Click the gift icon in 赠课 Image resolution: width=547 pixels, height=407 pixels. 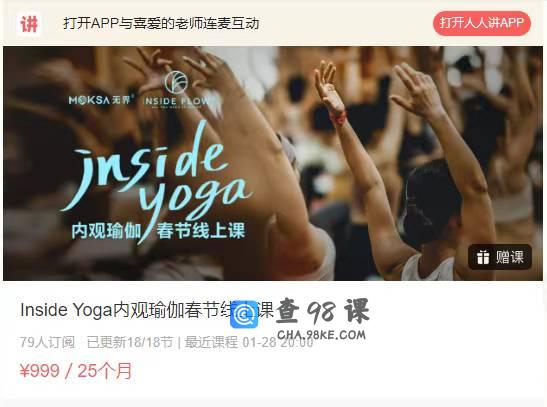click(x=483, y=257)
